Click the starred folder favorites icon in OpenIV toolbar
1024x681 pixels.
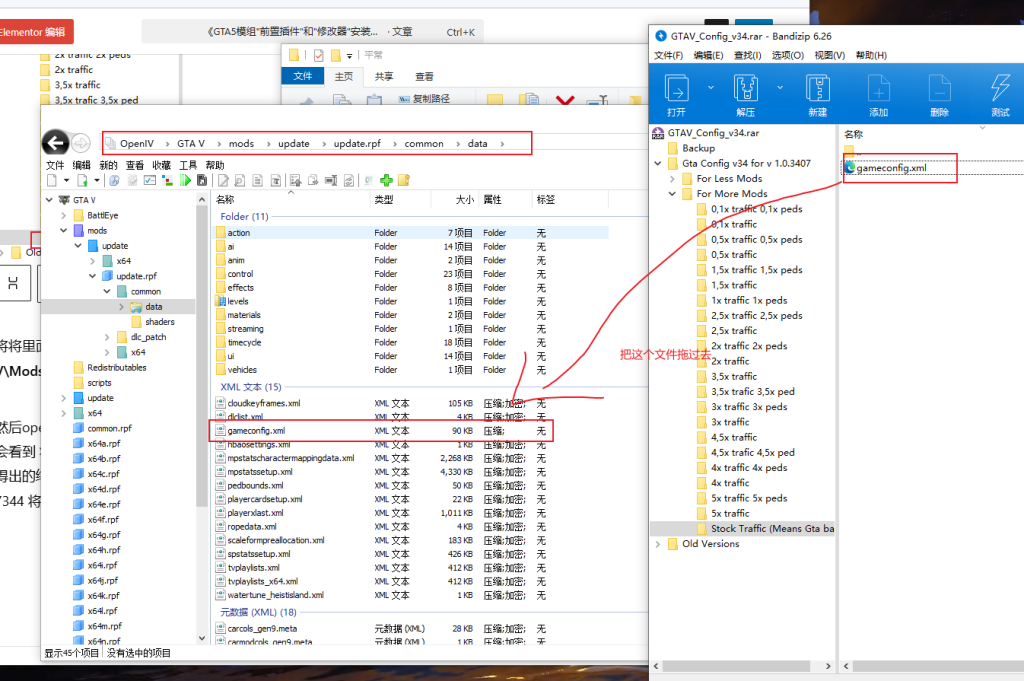(404, 180)
